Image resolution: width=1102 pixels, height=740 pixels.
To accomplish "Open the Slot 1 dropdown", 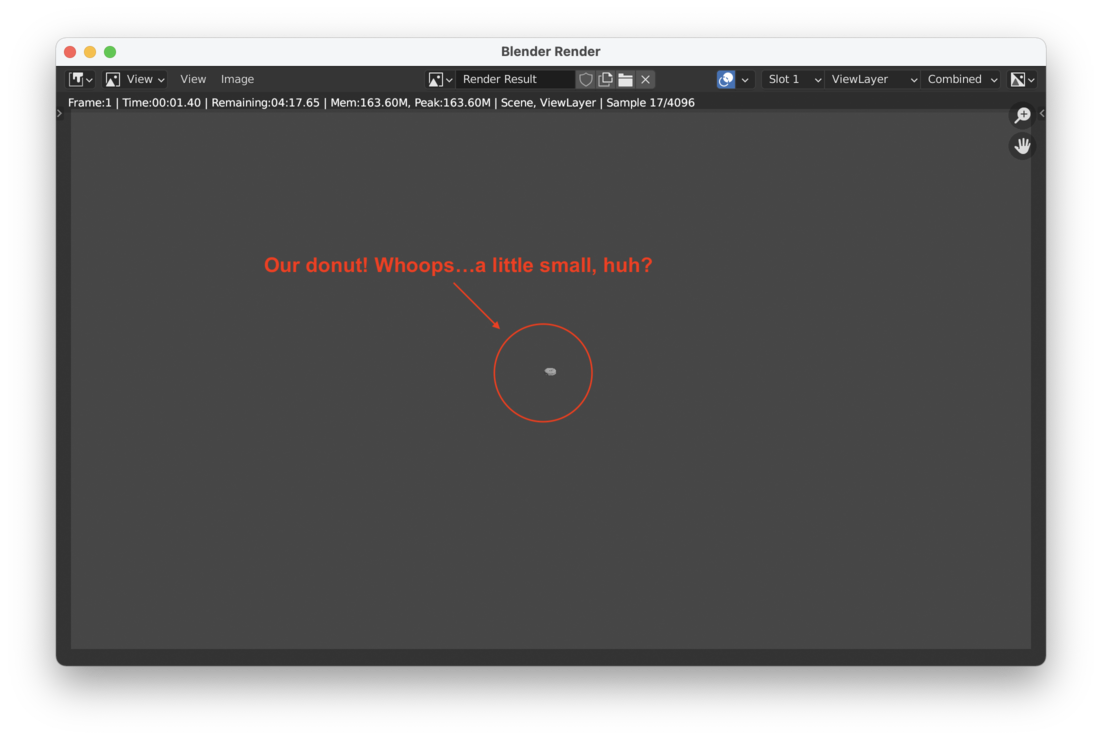I will click(x=793, y=79).
